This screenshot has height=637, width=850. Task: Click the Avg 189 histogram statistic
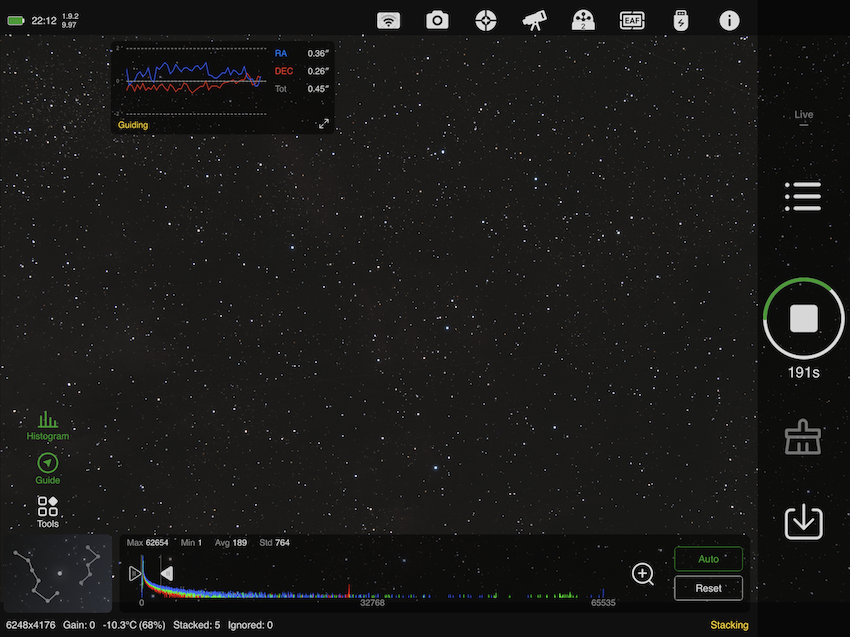pyautogui.click(x=230, y=543)
